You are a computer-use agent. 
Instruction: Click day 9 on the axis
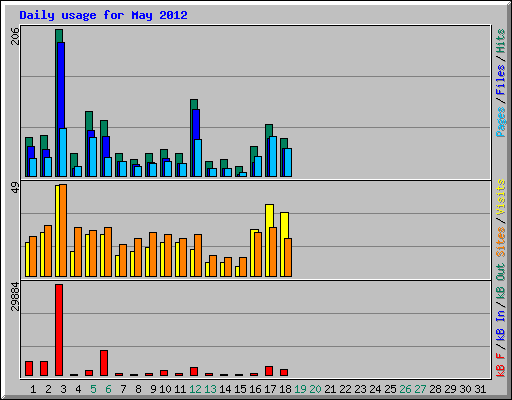(153, 389)
